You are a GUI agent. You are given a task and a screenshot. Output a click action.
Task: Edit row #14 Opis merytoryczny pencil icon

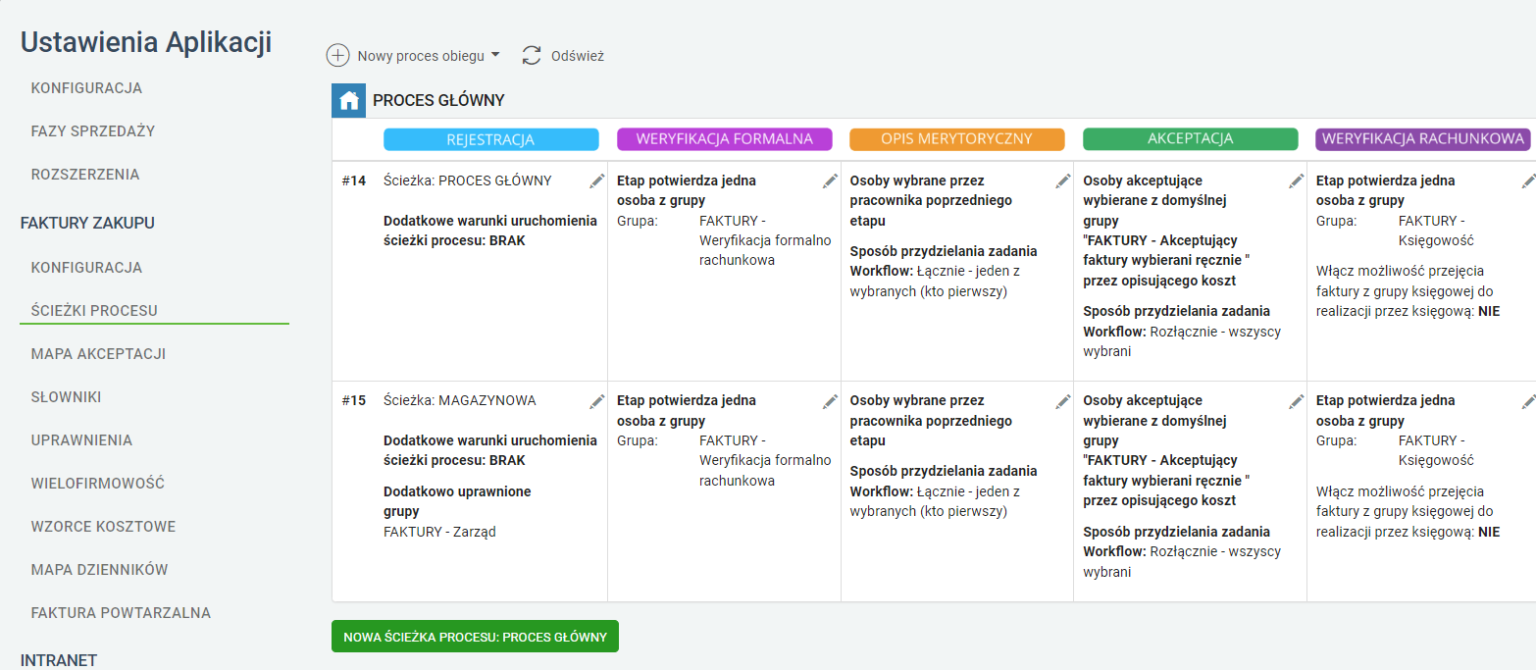pos(1063,181)
